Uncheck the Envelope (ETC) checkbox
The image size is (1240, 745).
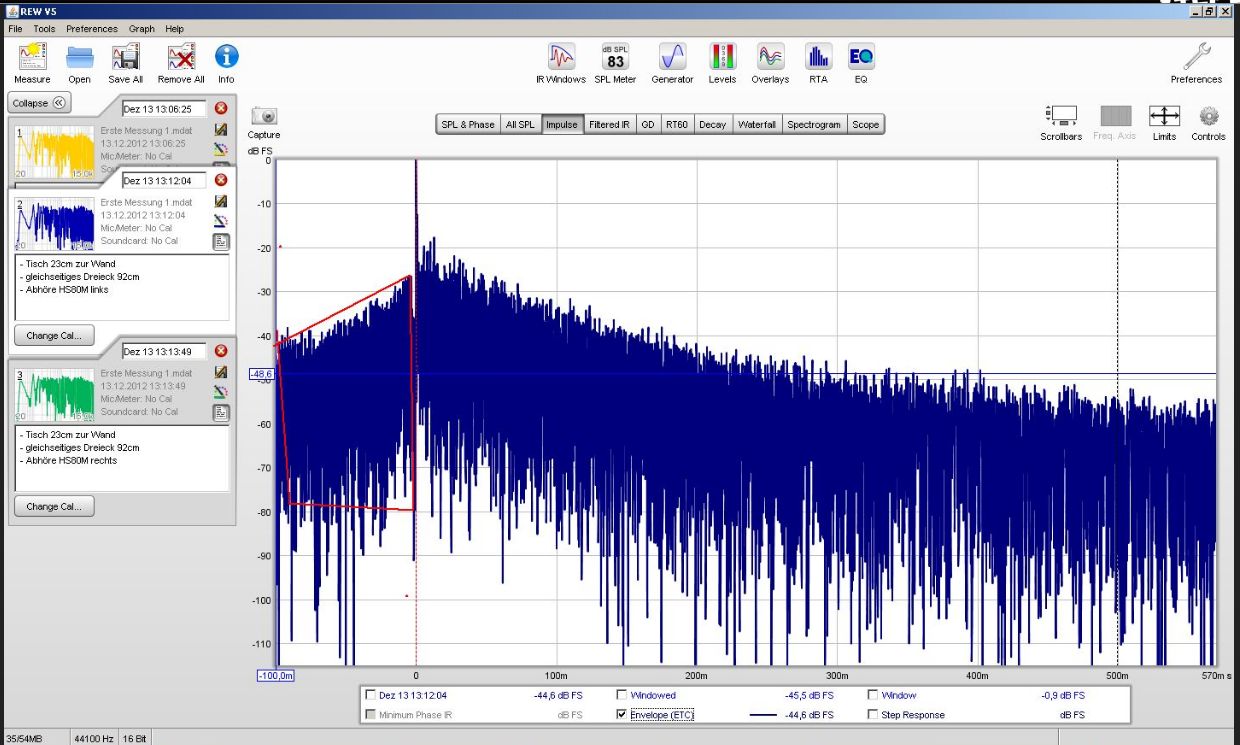(622, 715)
